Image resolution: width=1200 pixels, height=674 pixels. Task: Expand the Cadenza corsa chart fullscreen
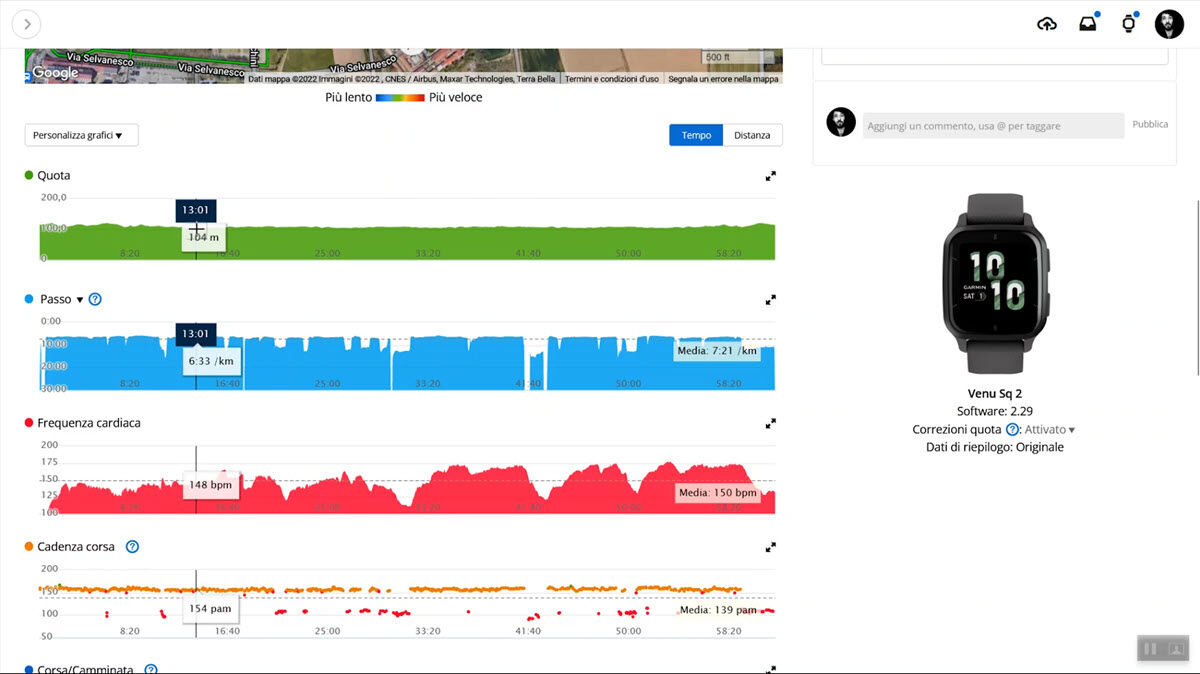click(x=771, y=548)
